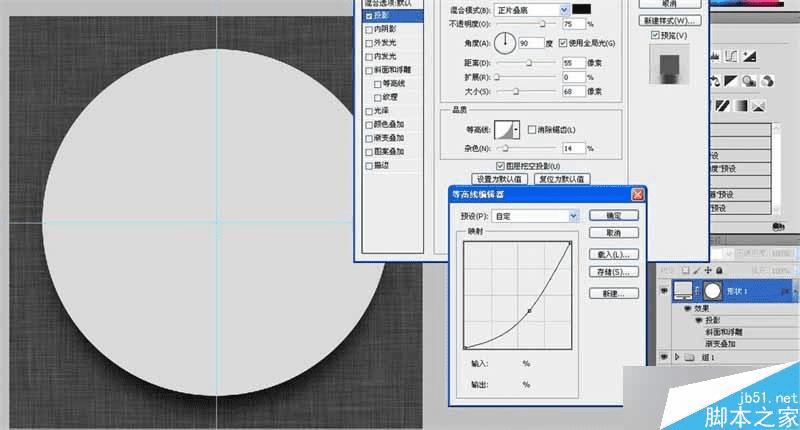Click the 距离 distance slider handle
Screen dimensions: 800x430
coord(529,63)
